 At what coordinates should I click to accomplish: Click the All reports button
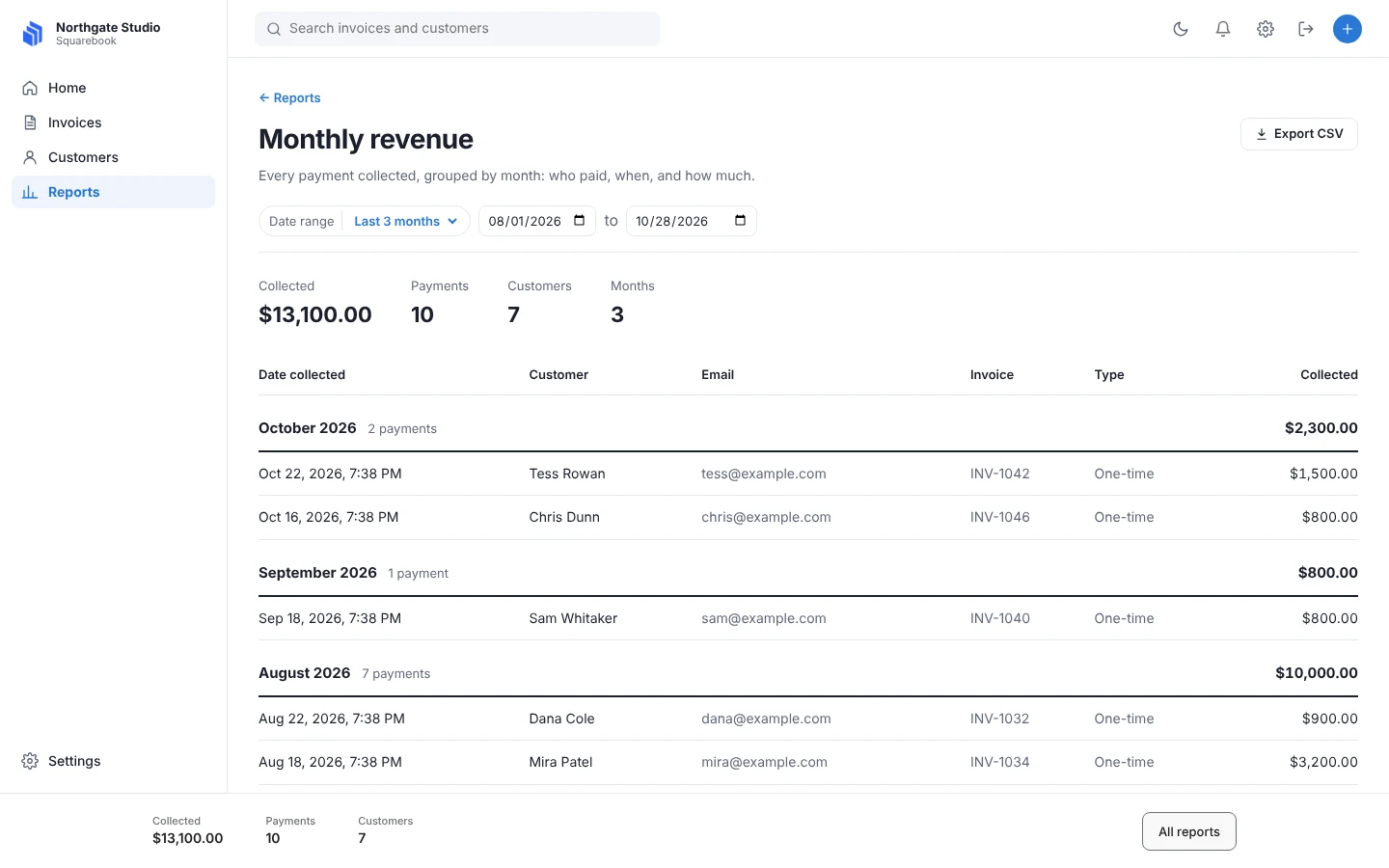pyautogui.click(x=1188, y=831)
